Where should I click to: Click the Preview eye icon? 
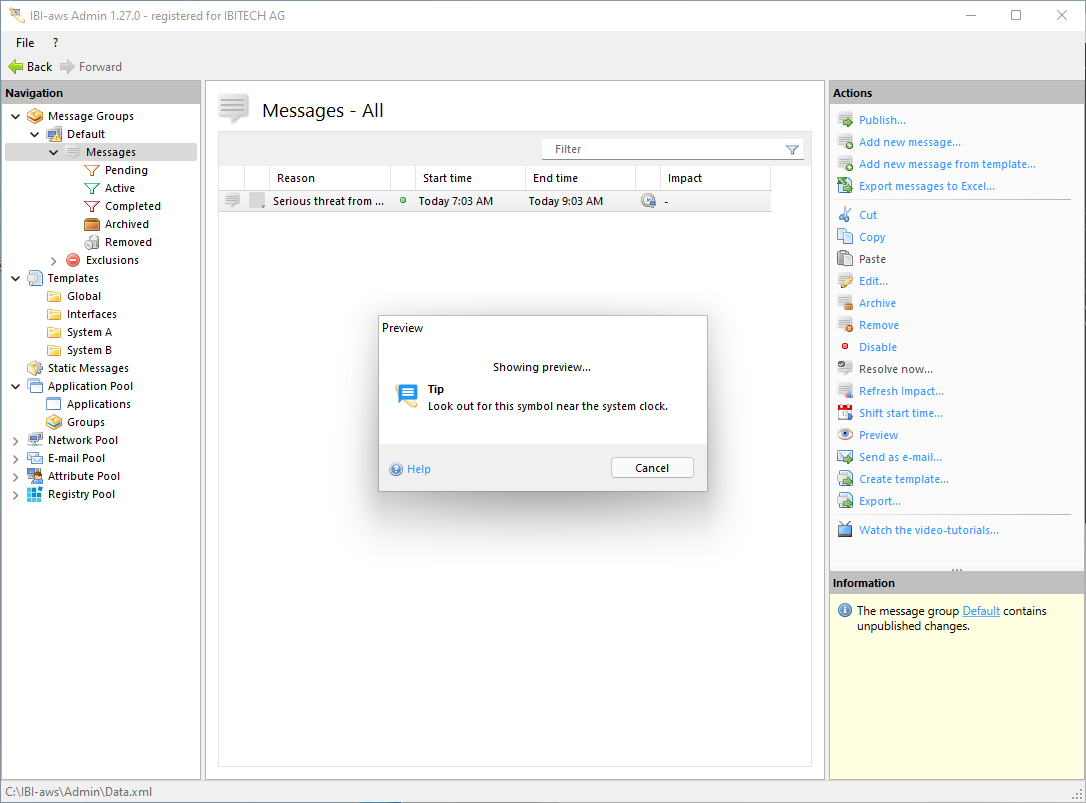[845, 435]
